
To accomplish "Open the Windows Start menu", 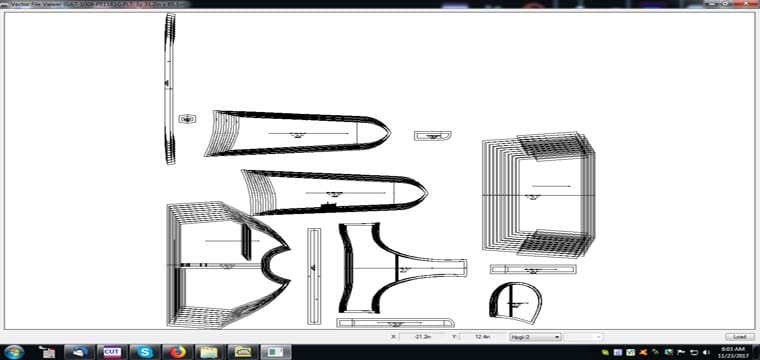I will [x=14, y=352].
